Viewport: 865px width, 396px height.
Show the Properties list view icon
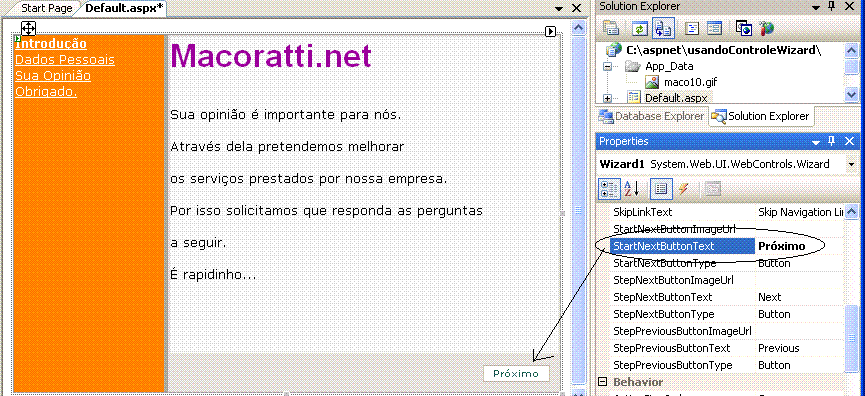[661, 189]
